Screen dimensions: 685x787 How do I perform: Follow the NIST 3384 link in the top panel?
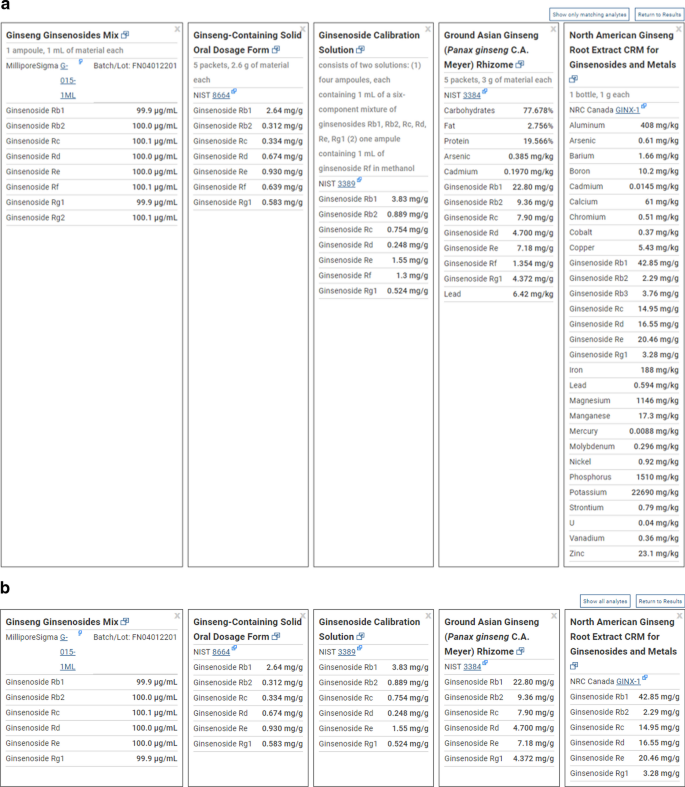[472, 95]
